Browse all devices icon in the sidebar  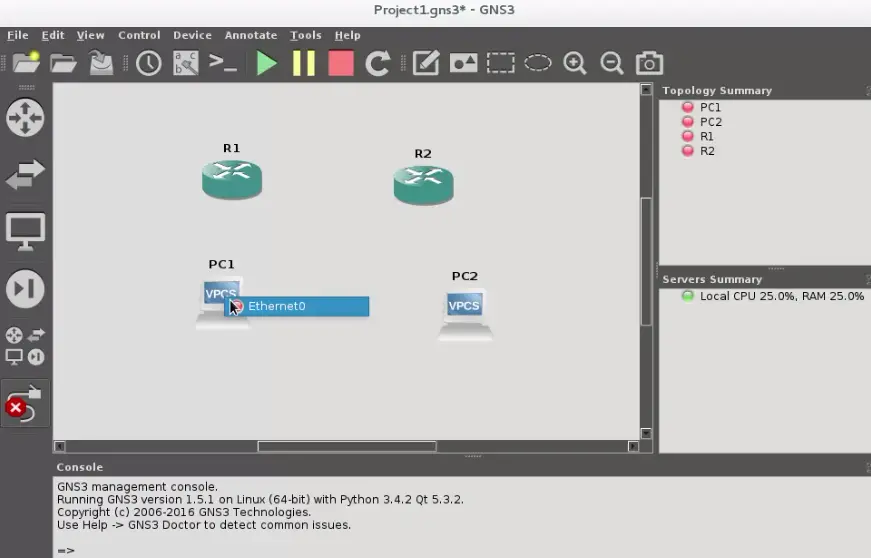[x=25, y=346]
